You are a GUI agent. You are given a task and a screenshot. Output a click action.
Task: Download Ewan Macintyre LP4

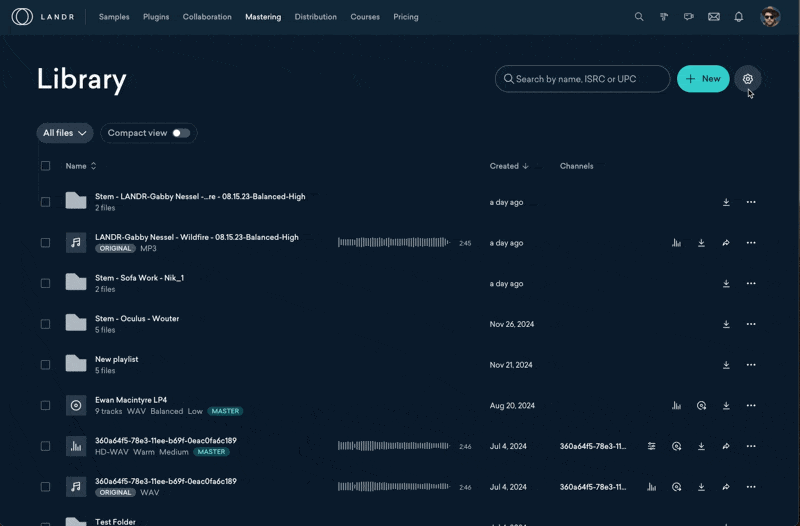click(x=726, y=406)
